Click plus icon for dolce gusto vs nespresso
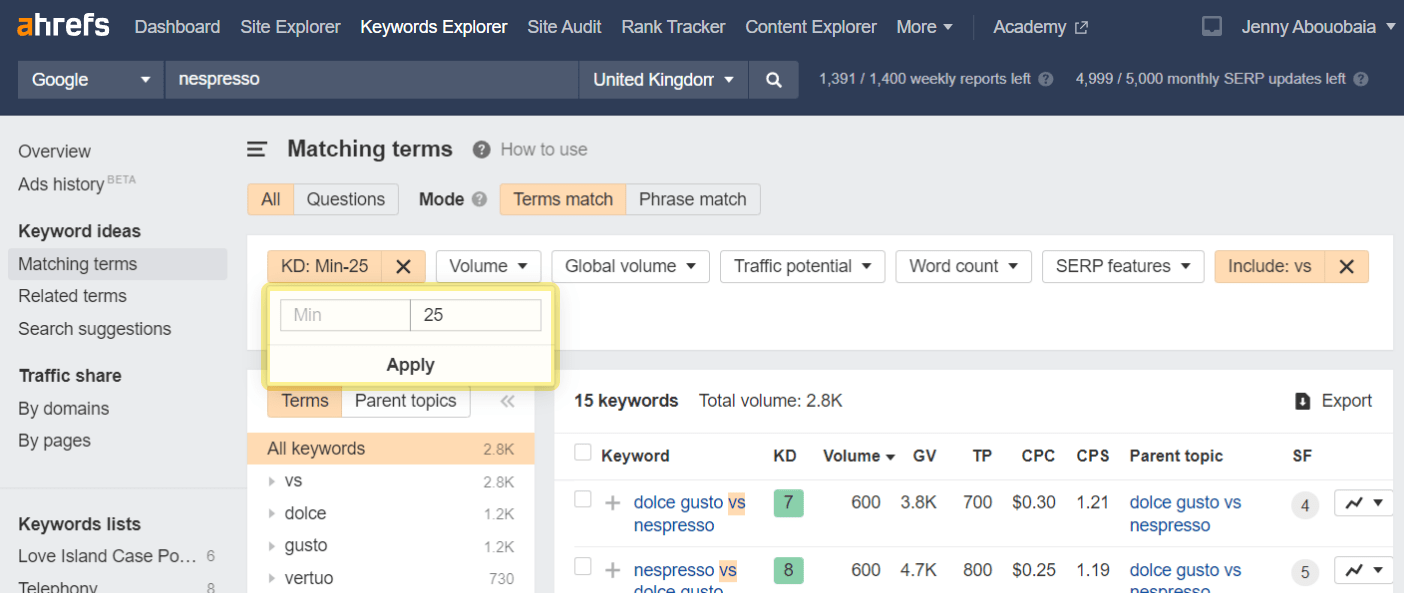1404x593 pixels. 613,502
